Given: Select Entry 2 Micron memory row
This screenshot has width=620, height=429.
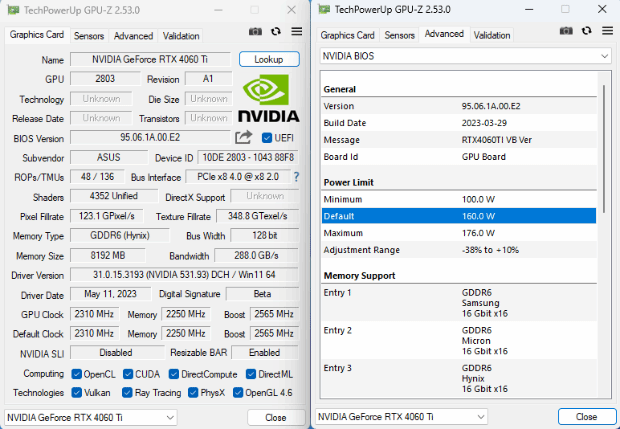Looking at the screenshot, I should (x=459, y=341).
